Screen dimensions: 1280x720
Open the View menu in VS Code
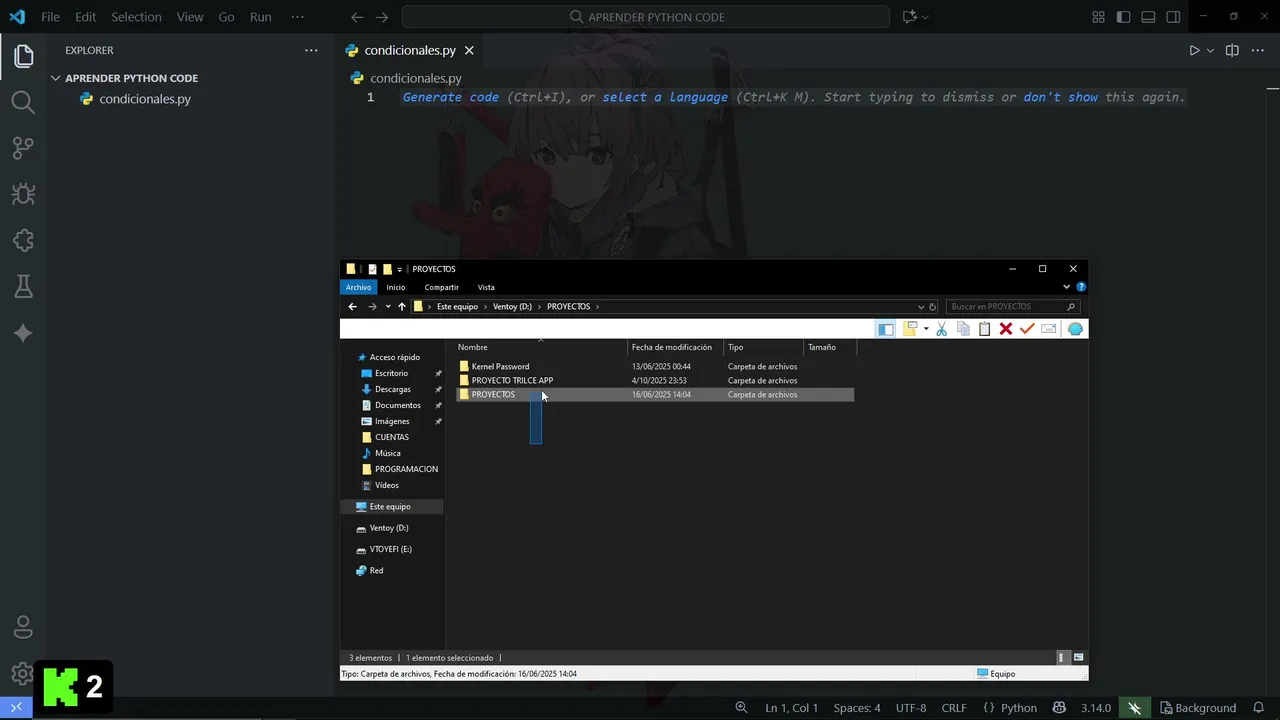pyautogui.click(x=189, y=17)
